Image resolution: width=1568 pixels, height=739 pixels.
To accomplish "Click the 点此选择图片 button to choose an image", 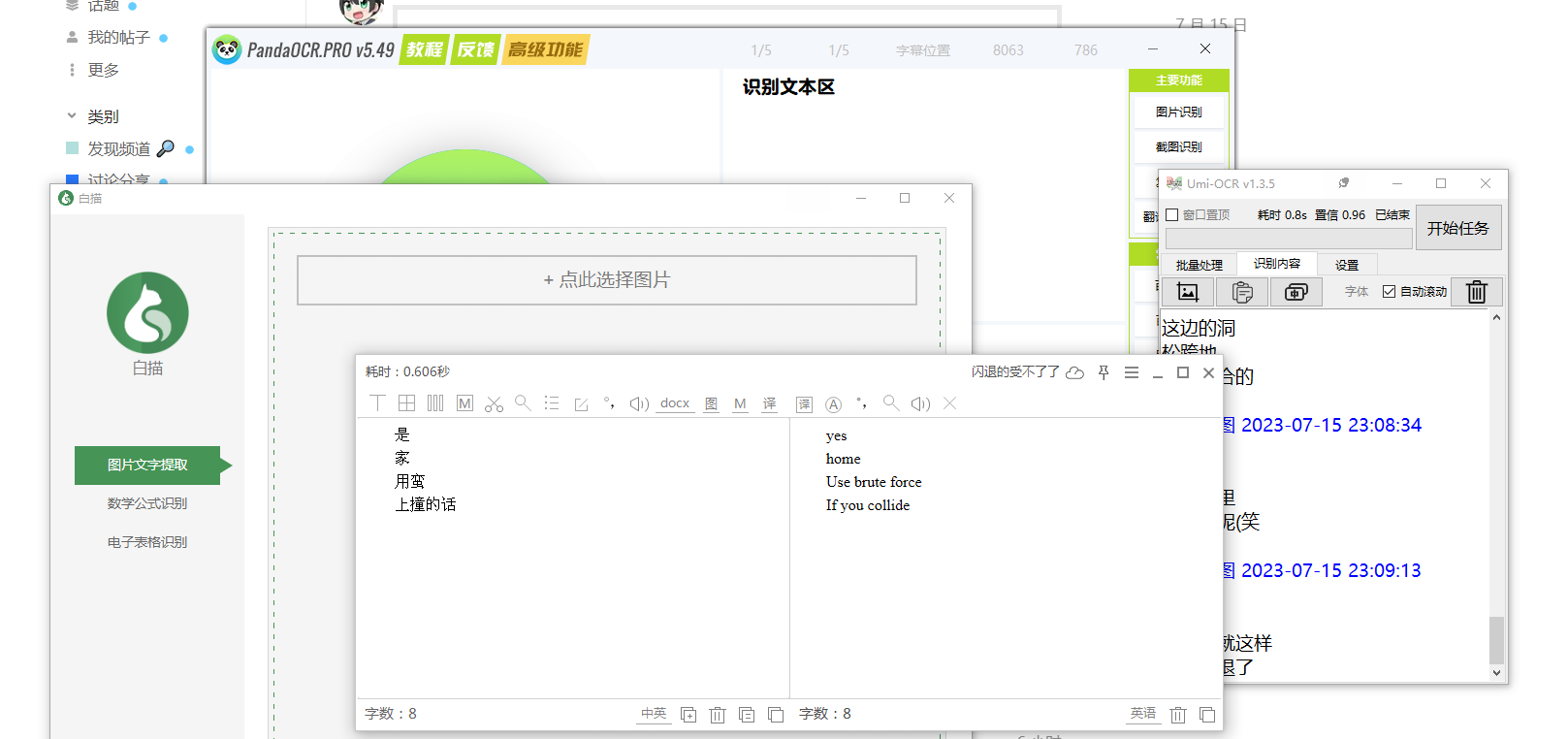I will coord(607,280).
